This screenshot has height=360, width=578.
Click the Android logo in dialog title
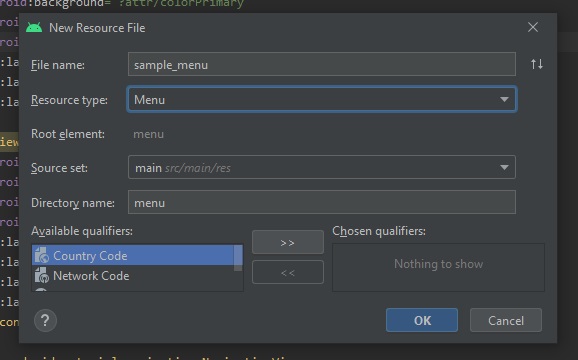(x=34, y=28)
